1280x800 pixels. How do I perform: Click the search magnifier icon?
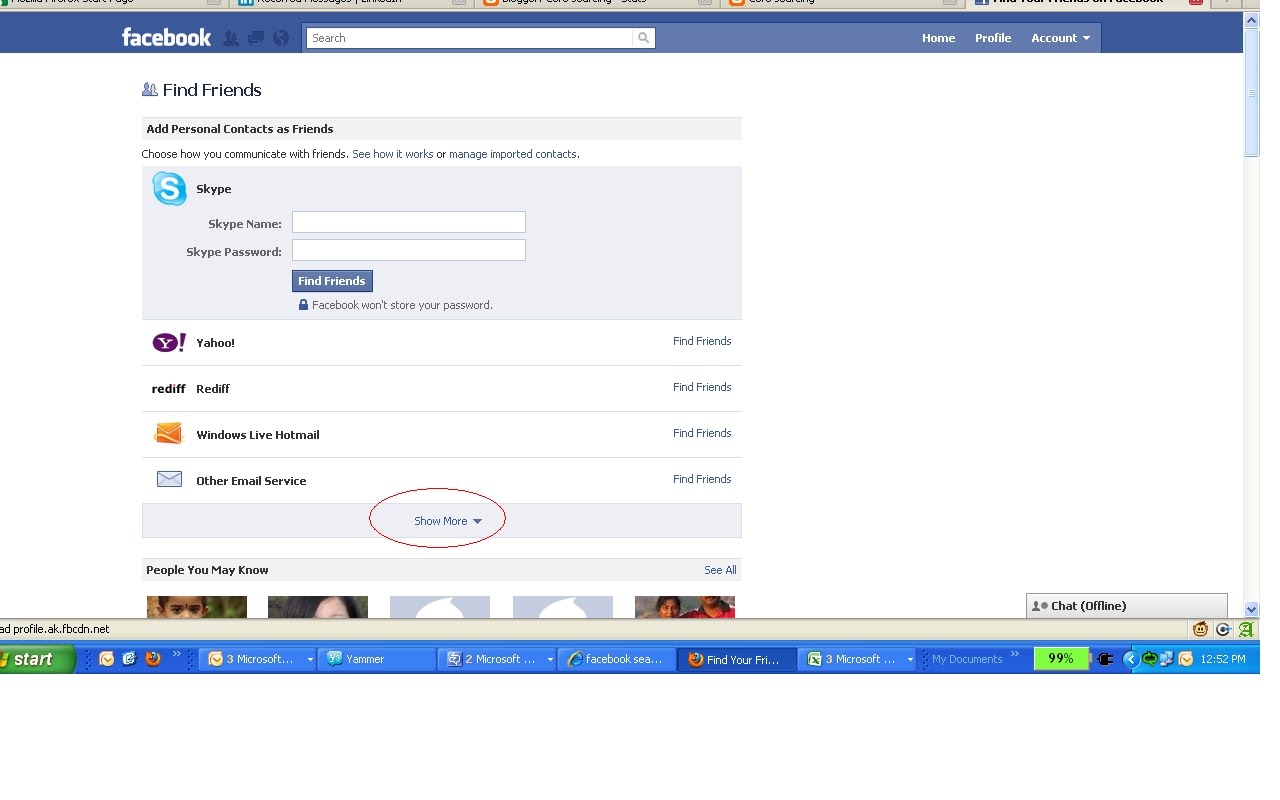point(643,38)
